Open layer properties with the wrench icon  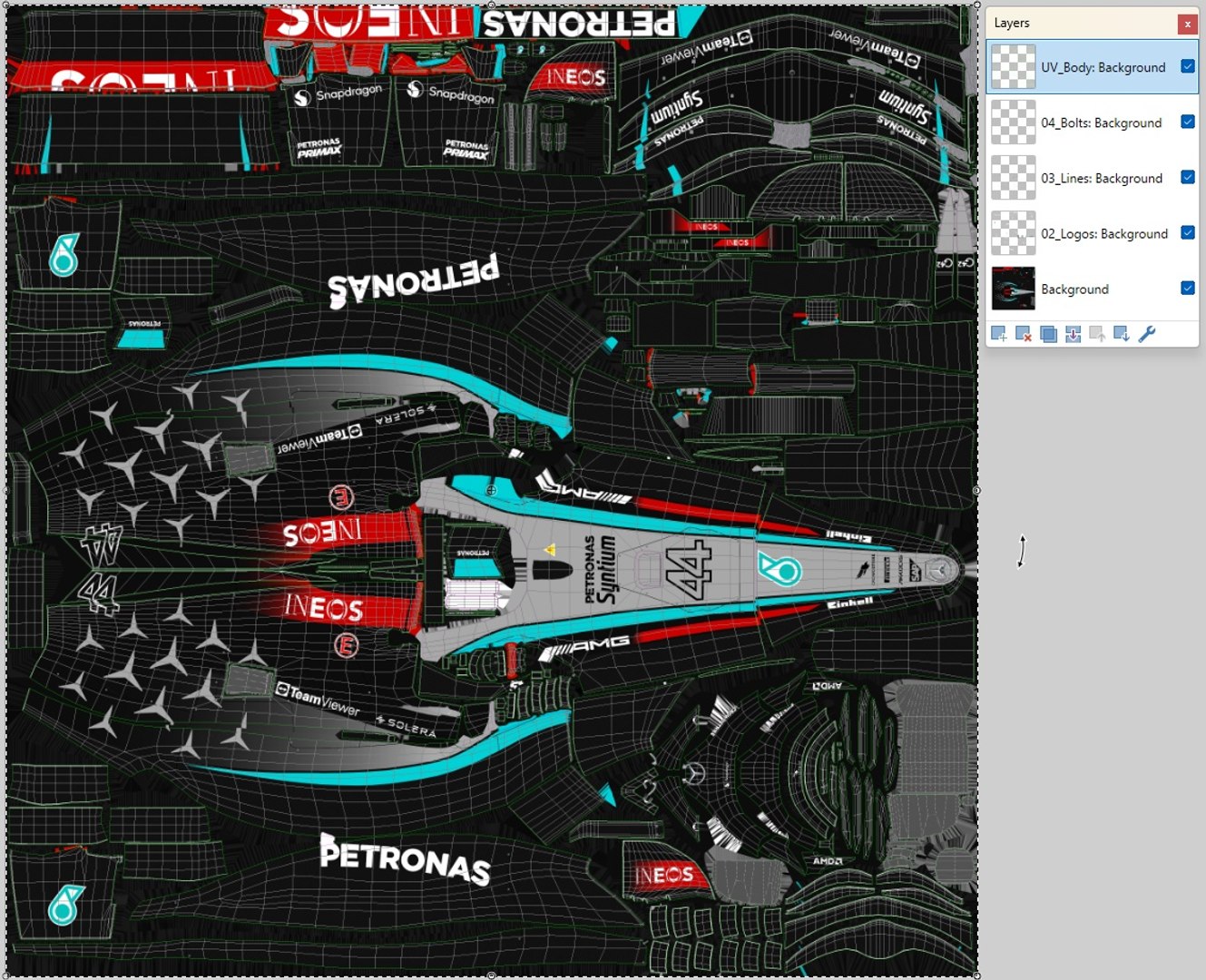pos(1147,334)
